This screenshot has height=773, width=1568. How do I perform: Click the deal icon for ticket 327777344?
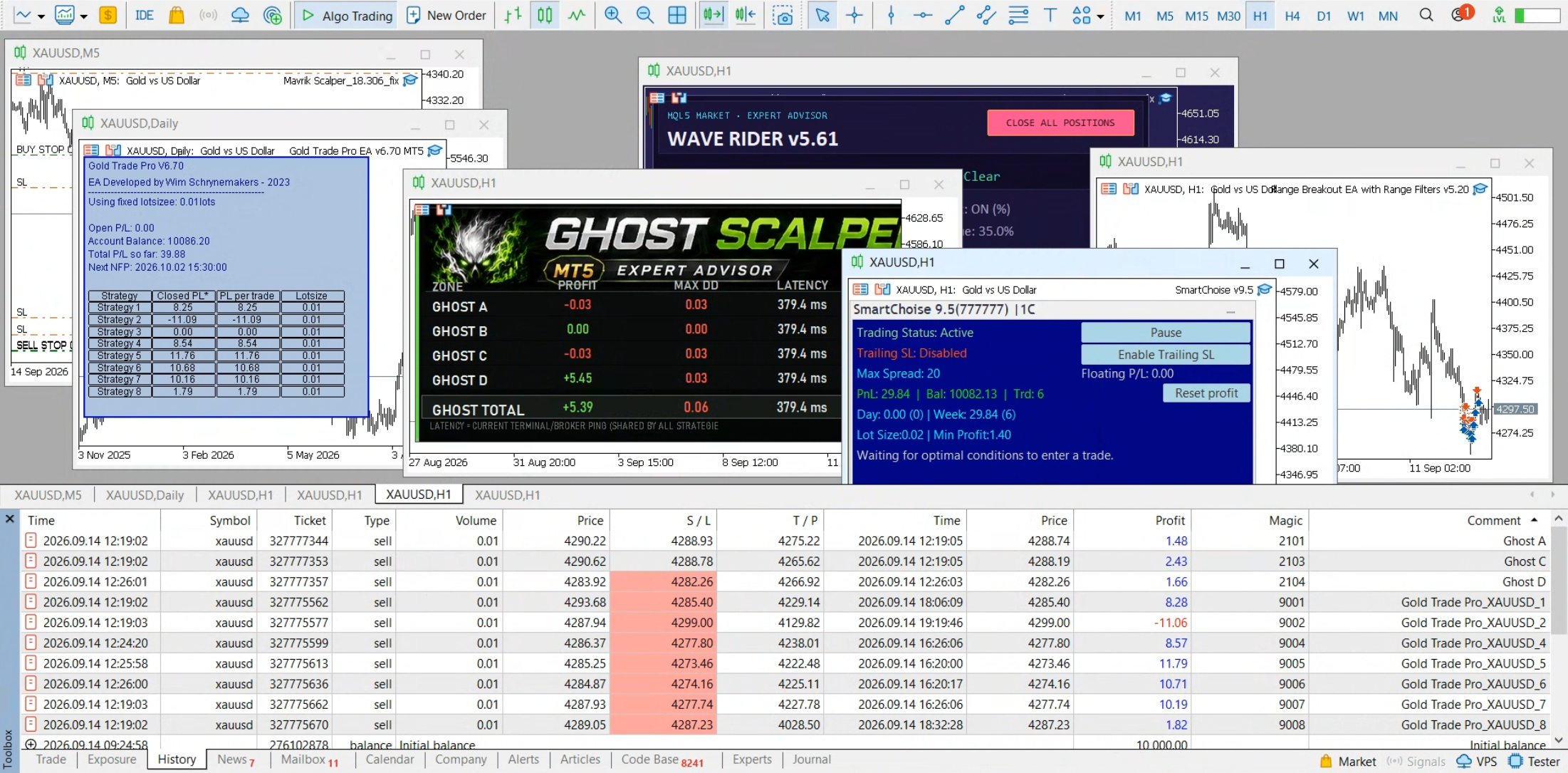pos(31,541)
